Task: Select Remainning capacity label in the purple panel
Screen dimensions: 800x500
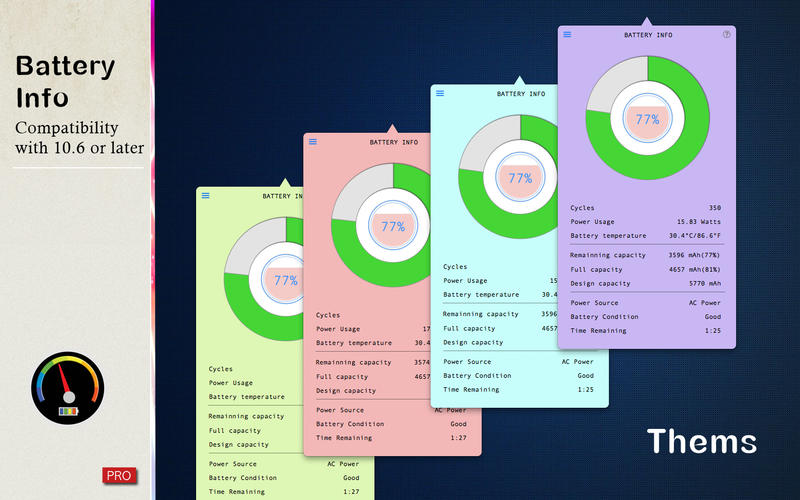Action: click(x=608, y=255)
